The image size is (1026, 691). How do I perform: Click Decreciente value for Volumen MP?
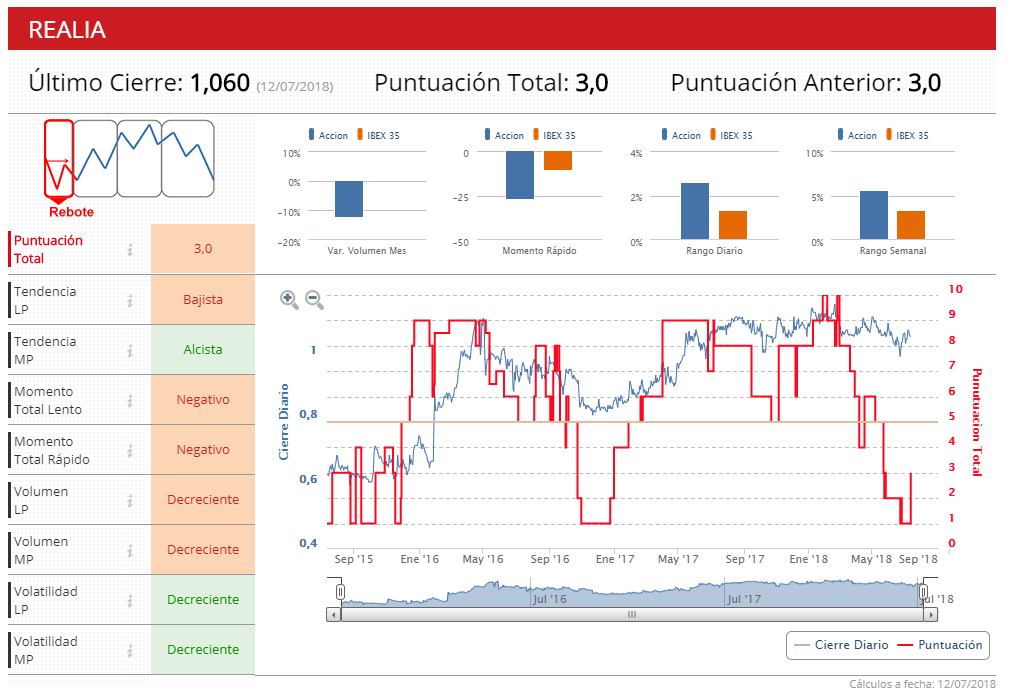[x=203, y=550]
